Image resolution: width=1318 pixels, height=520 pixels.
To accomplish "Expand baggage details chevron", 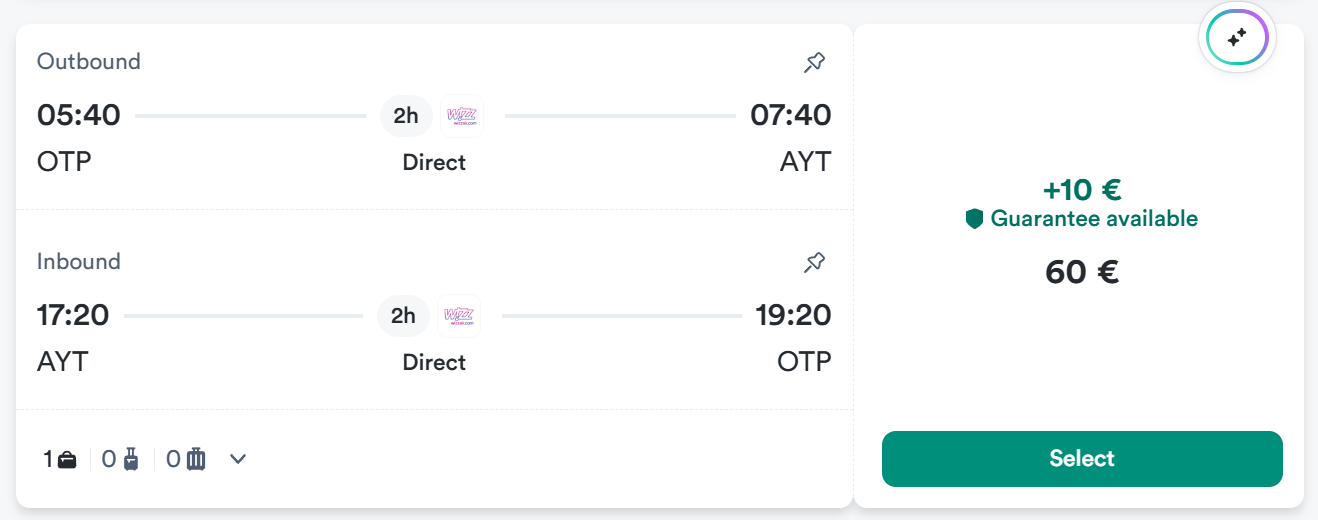I will click(238, 459).
